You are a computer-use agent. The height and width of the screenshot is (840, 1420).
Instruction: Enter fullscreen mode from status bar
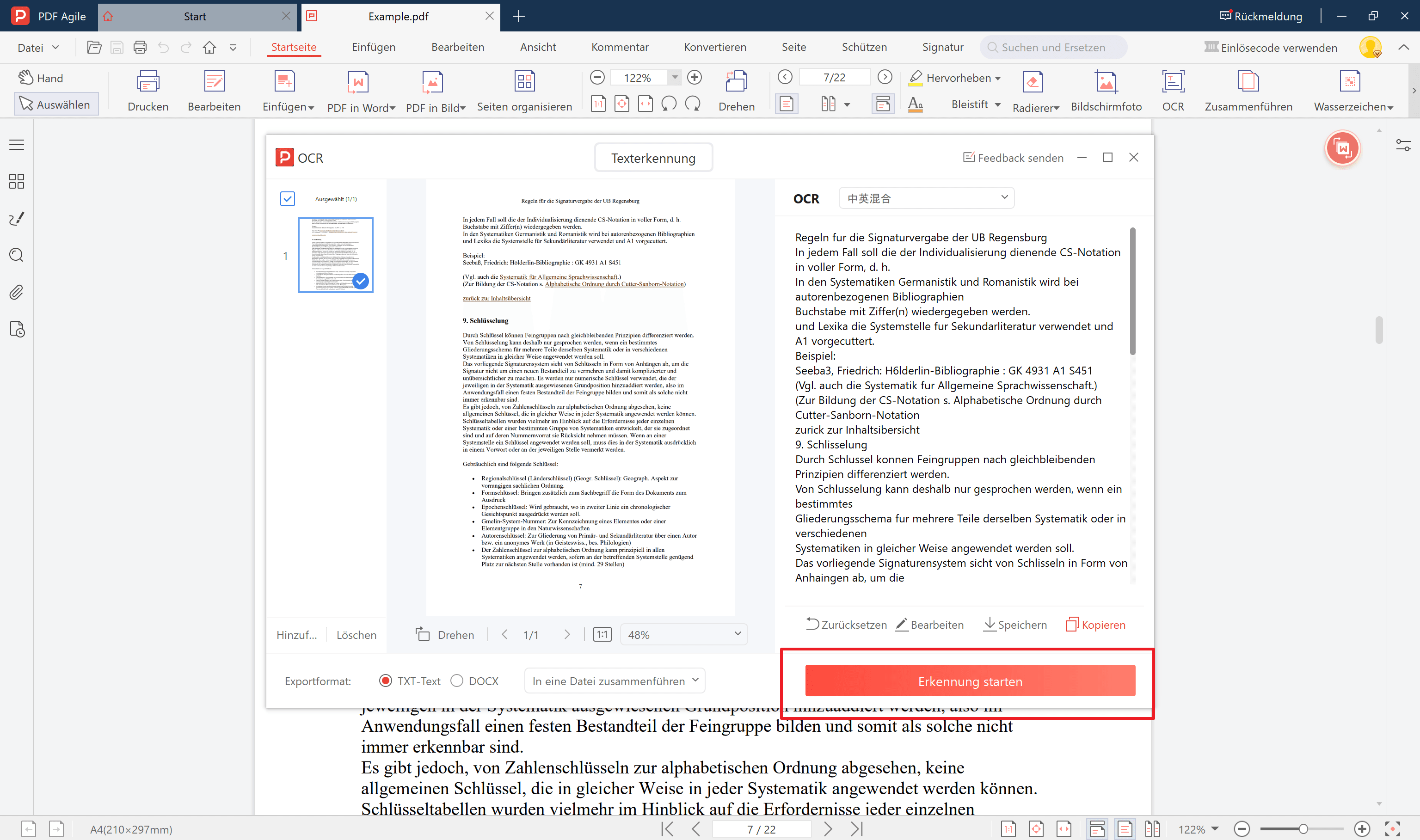[x=1392, y=829]
